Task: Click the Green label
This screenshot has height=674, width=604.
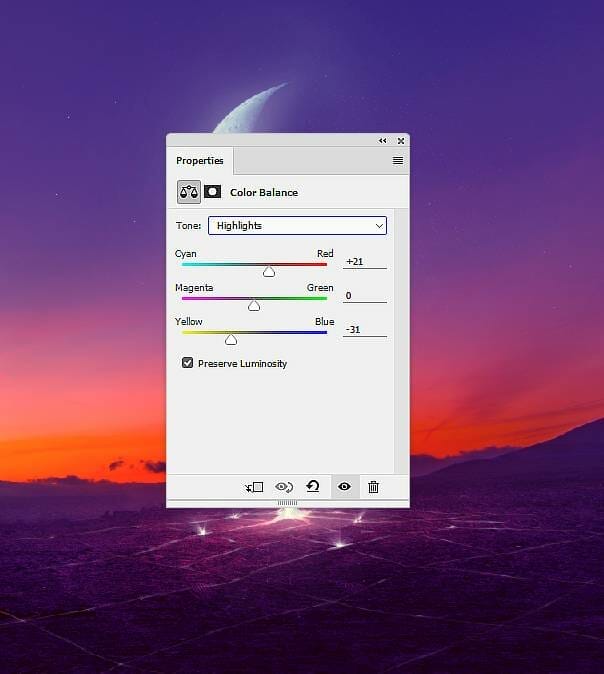Action: click(320, 288)
